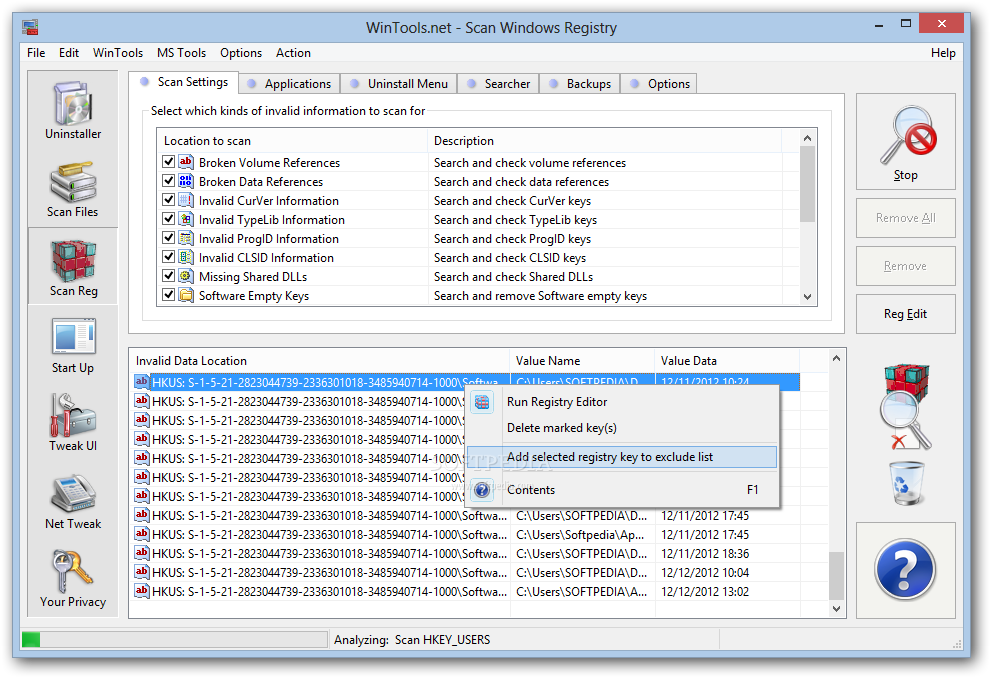The height and width of the screenshot is (678, 991).
Task: Click the Invalid CurVer Information row icon
Action: (186, 200)
